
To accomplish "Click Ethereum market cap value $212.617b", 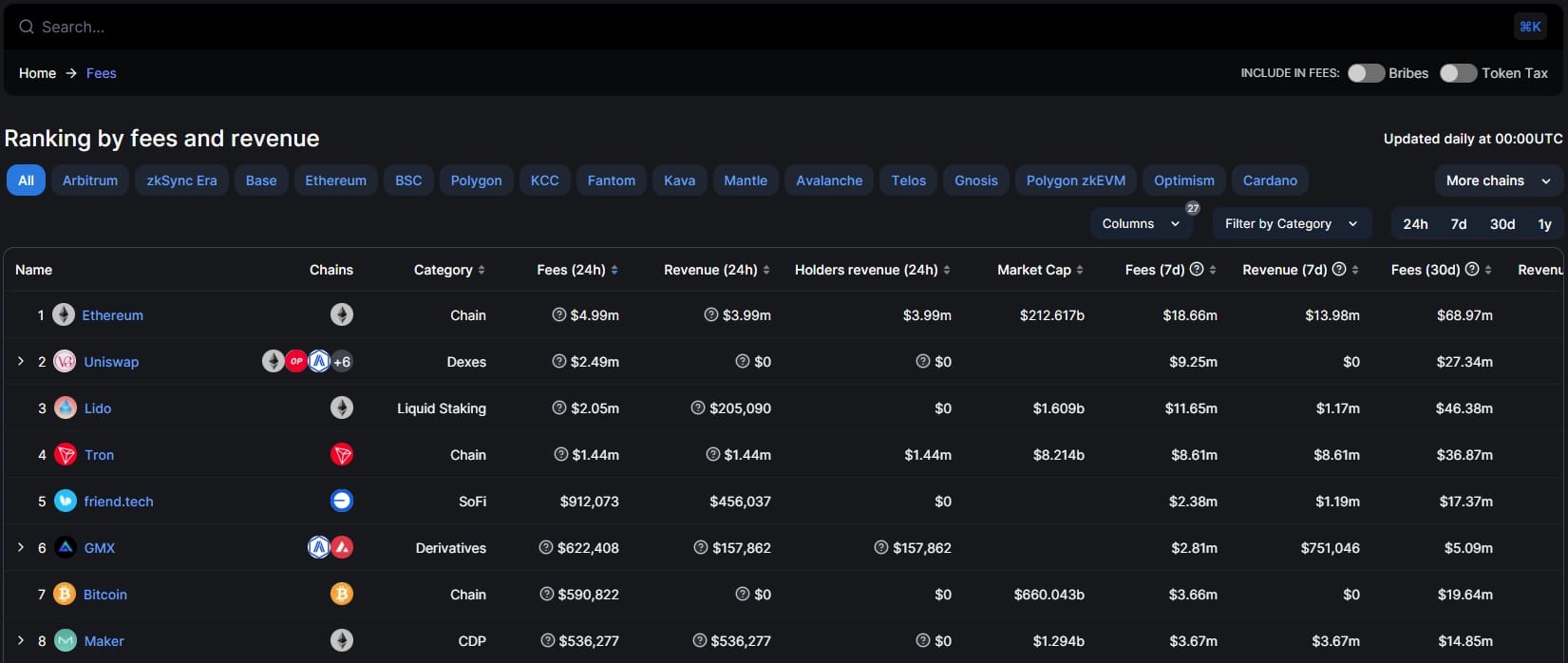I will pyautogui.click(x=1052, y=315).
